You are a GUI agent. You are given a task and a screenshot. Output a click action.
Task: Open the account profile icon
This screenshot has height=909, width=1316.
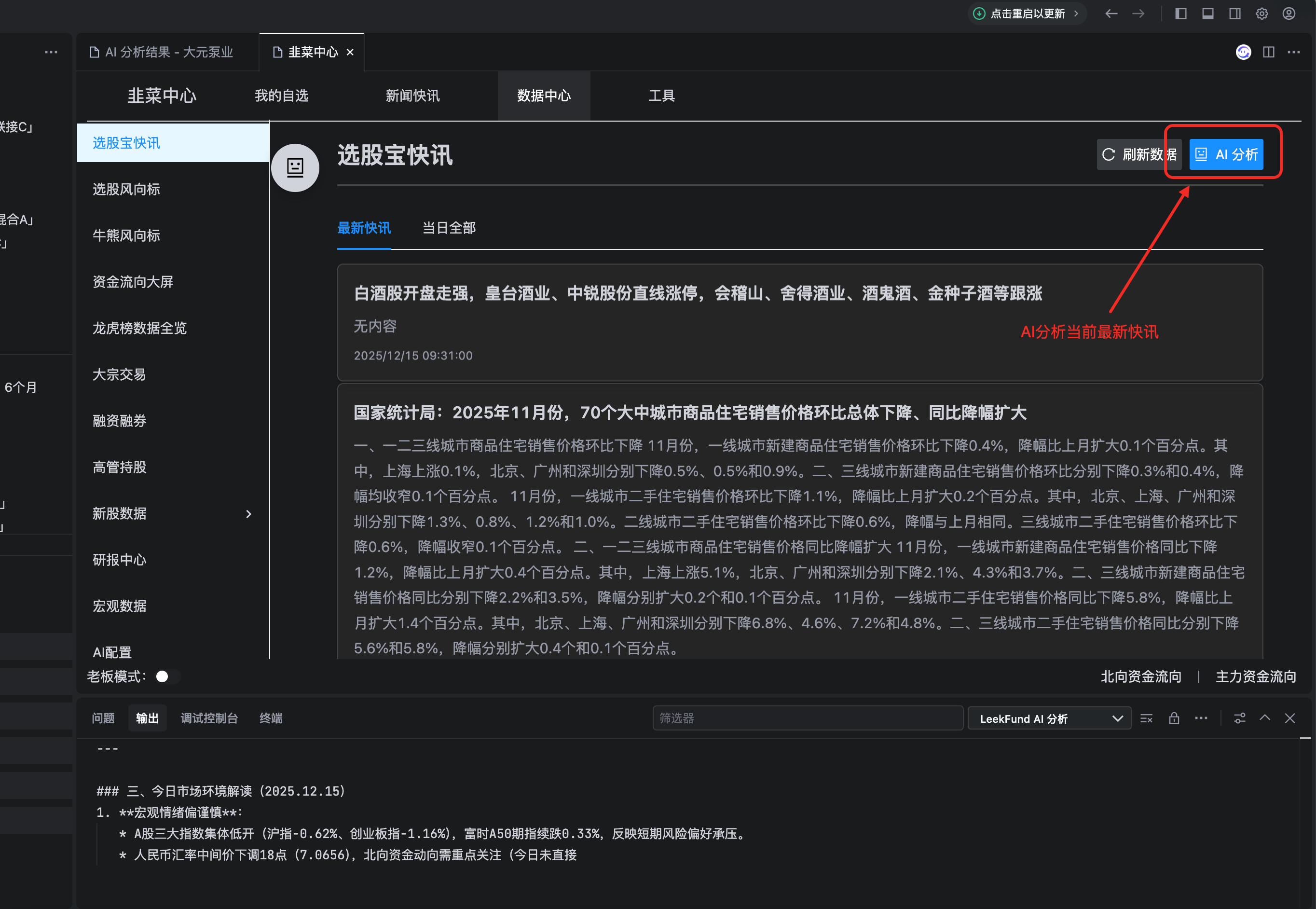(x=1289, y=14)
